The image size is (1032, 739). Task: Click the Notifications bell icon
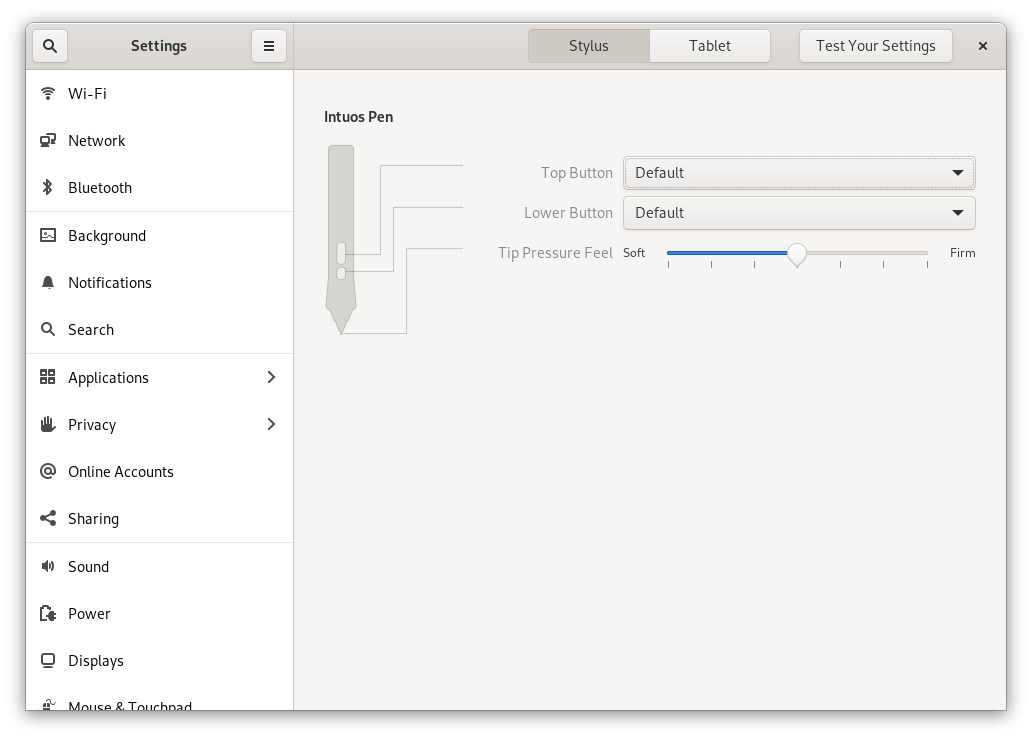pyautogui.click(x=47, y=282)
